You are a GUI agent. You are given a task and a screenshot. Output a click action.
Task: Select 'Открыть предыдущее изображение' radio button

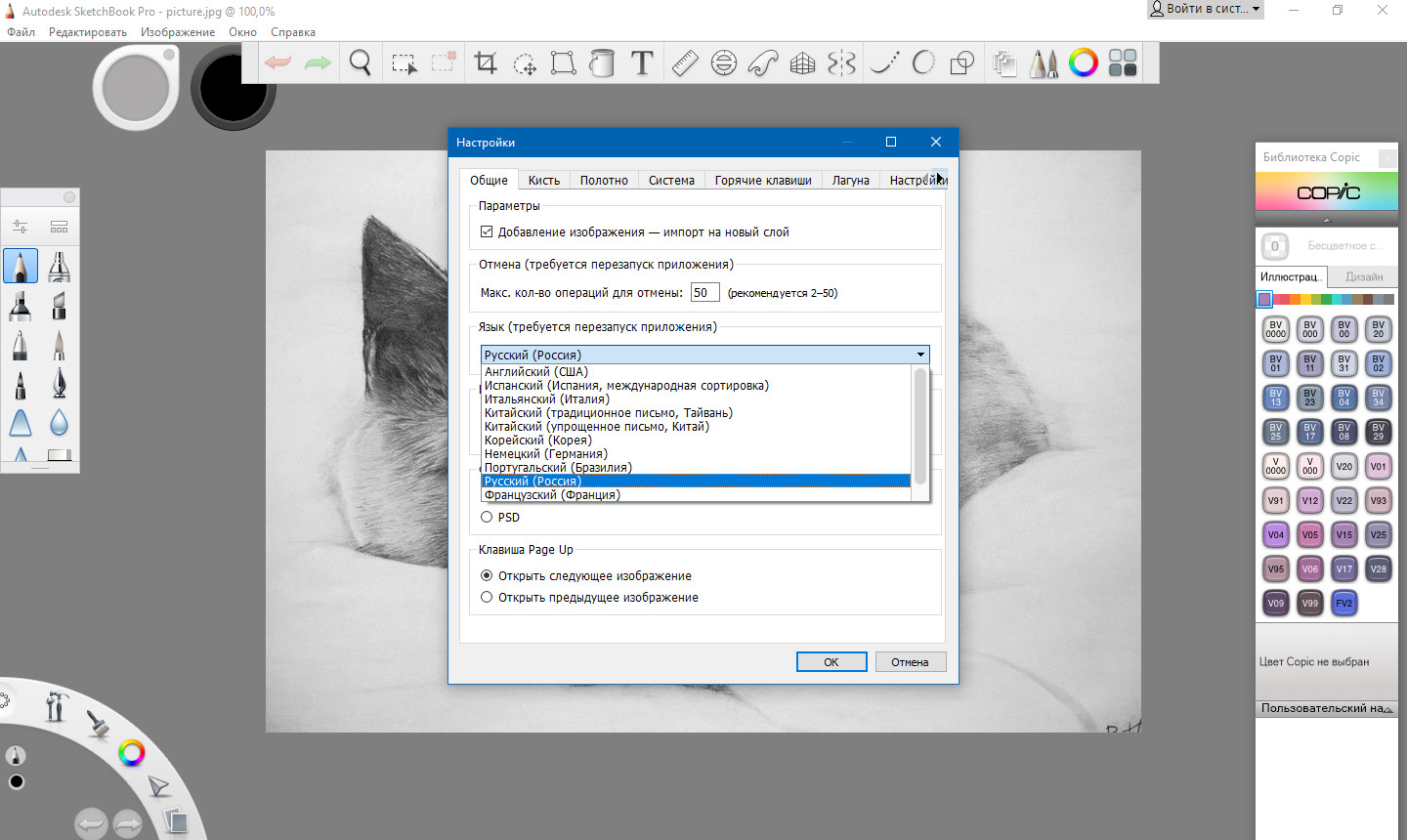487,597
